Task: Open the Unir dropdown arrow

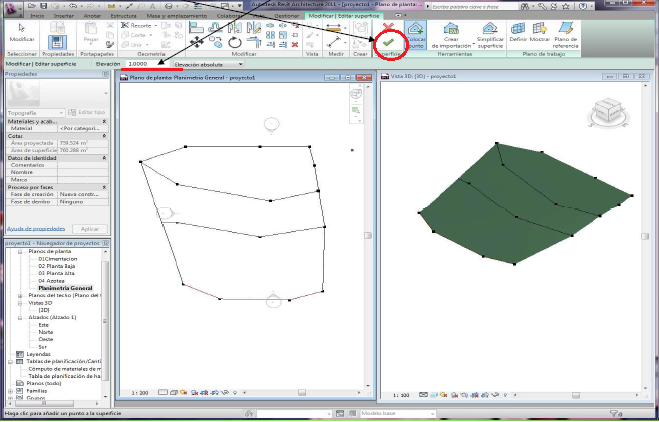Action: pyautogui.click(x=145, y=45)
